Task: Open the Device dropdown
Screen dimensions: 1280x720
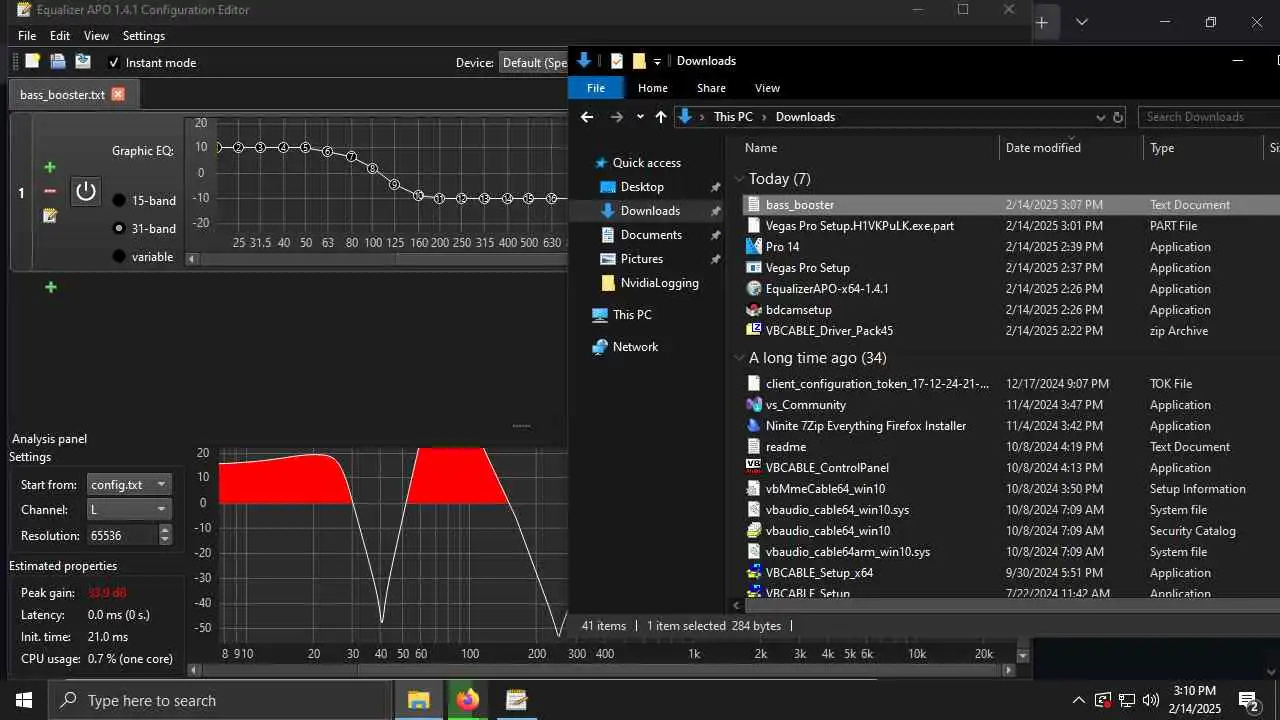Action: (x=534, y=62)
